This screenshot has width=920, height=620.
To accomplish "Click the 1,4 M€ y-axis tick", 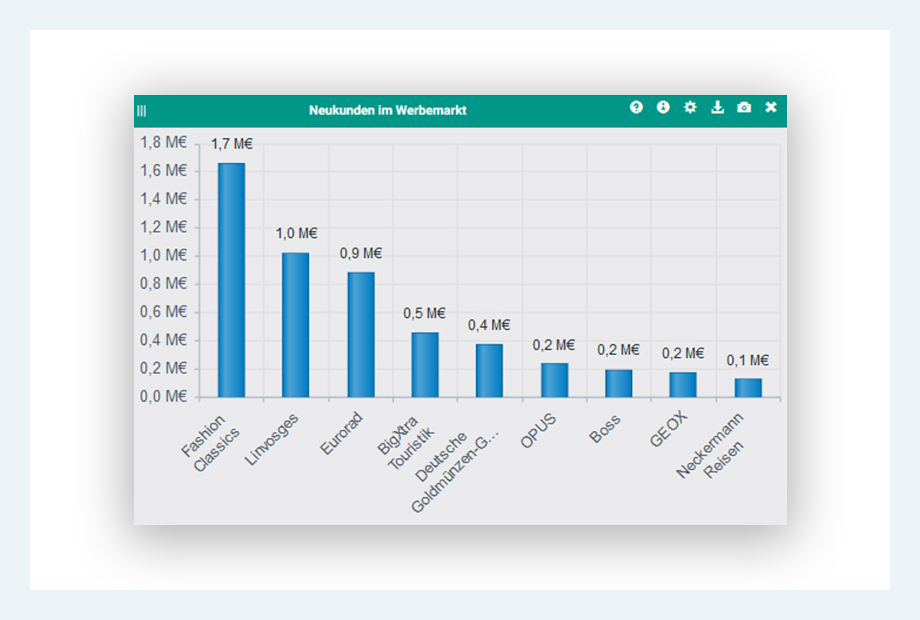I will pos(163,199).
